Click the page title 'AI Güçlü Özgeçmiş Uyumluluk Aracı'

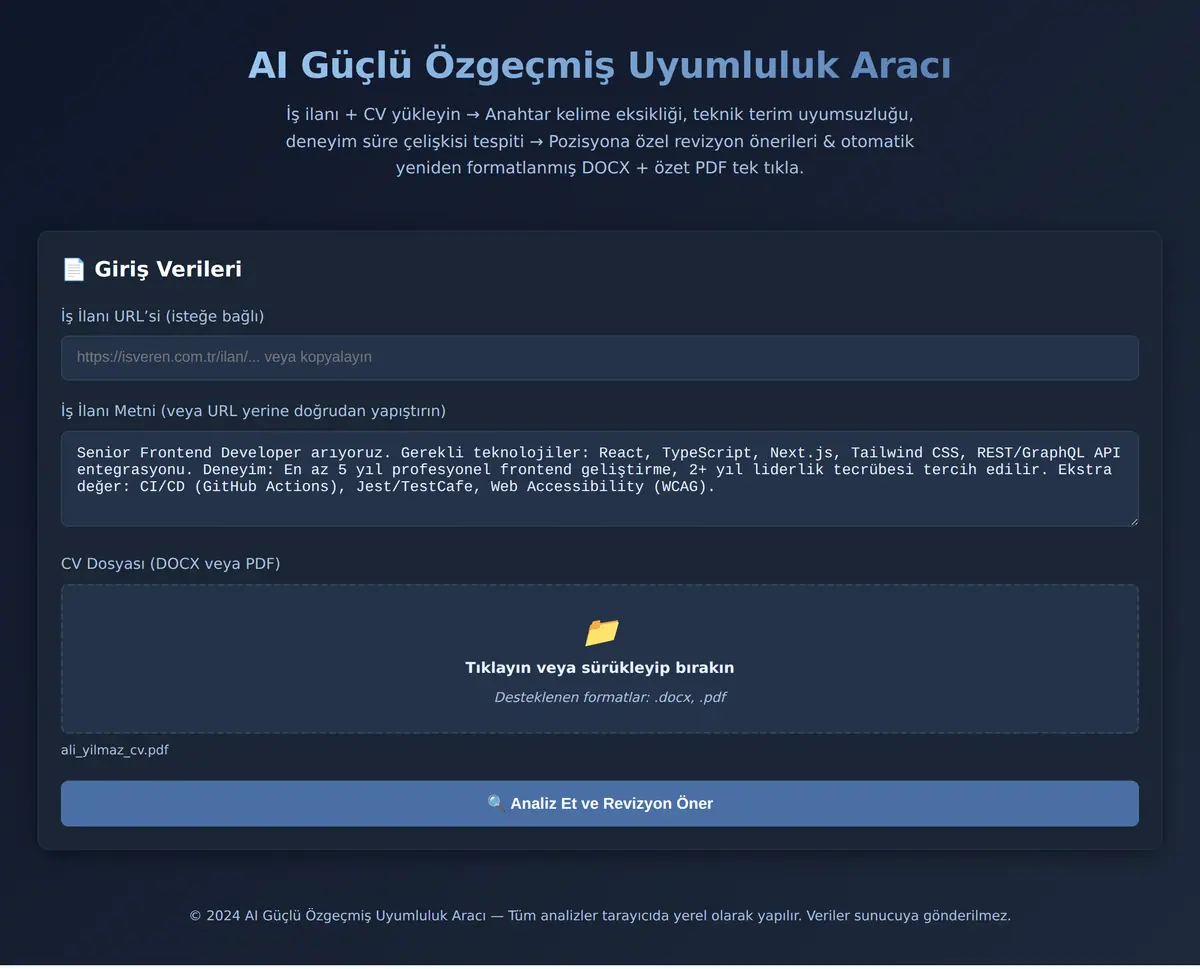point(600,65)
